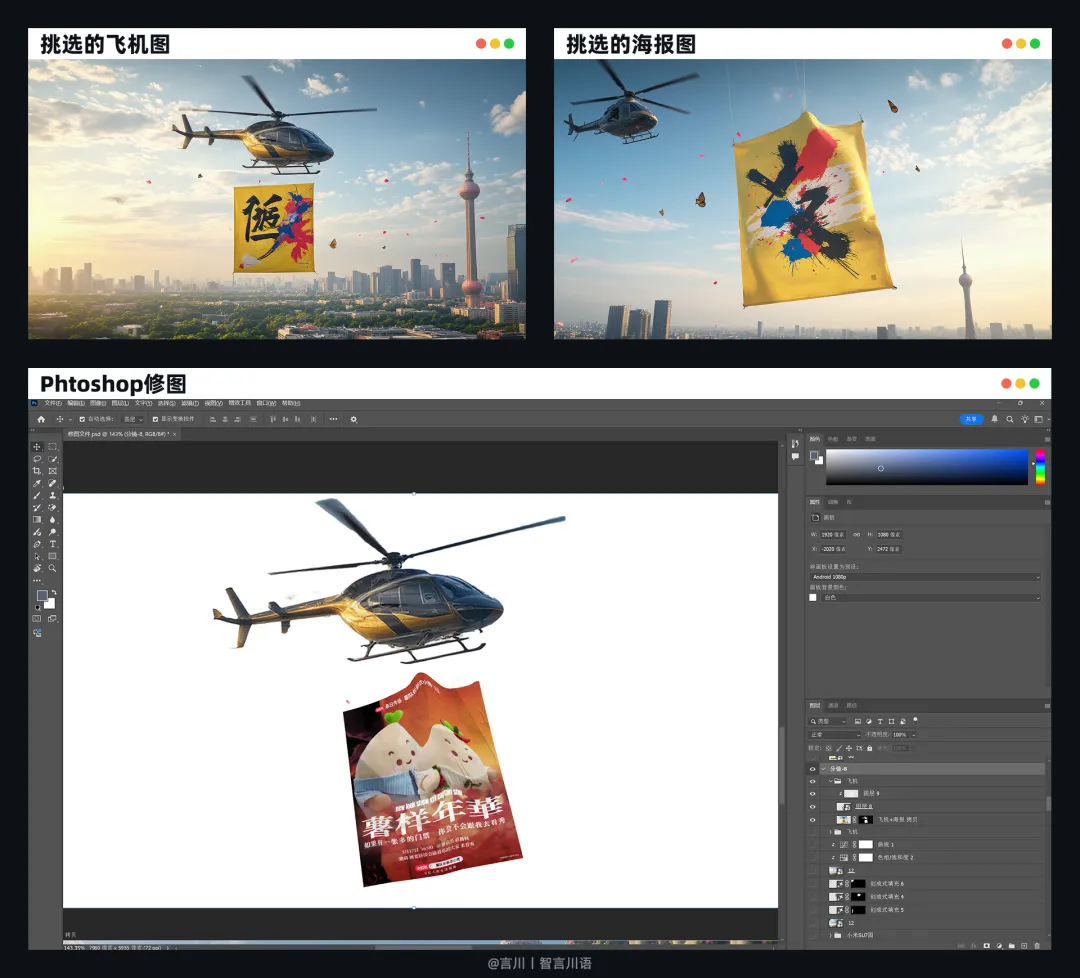Click the W width input field
This screenshot has width=1080, height=978.
[x=833, y=534]
